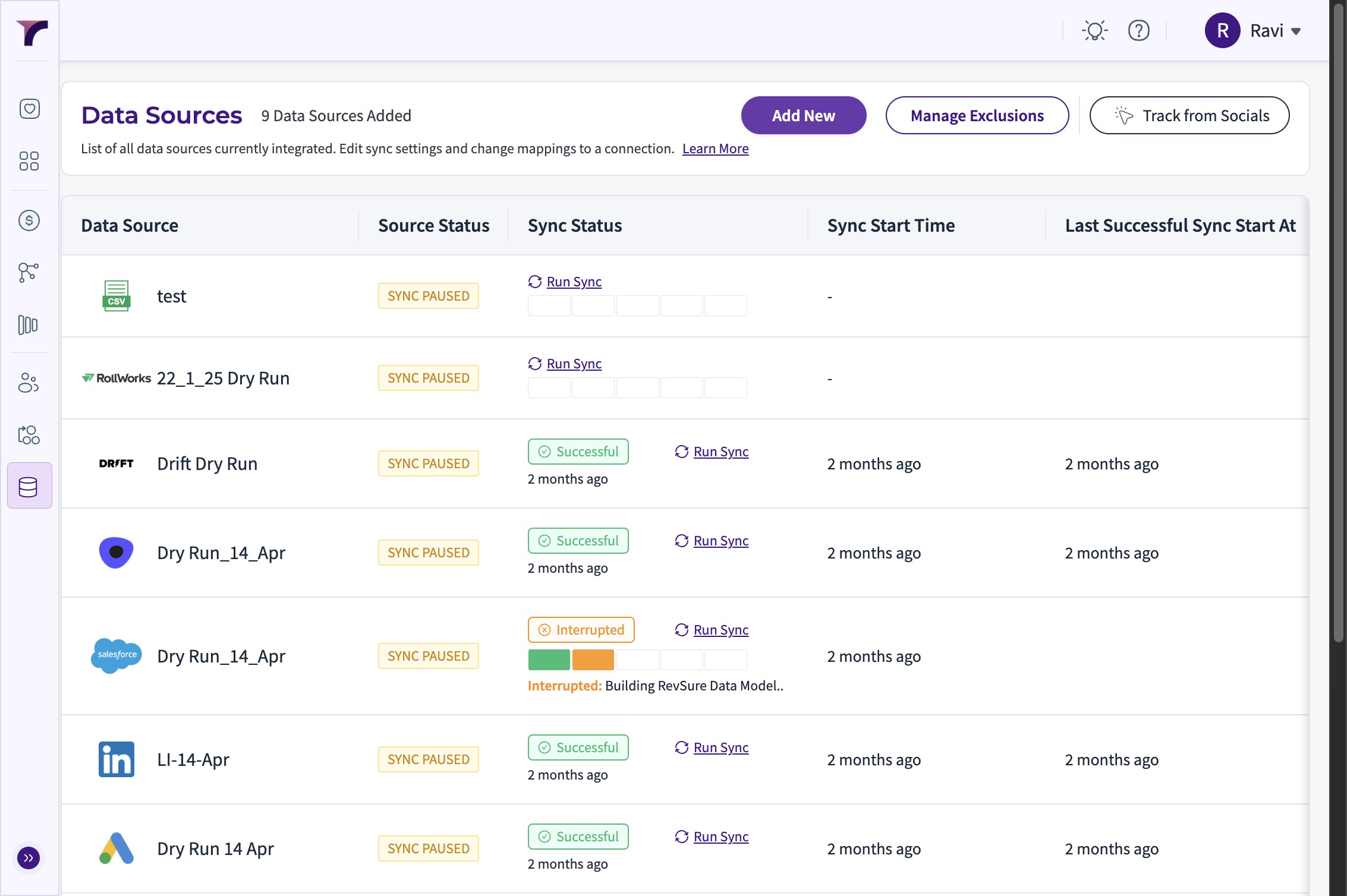Click the heart shield sidebar icon

pos(29,109)
